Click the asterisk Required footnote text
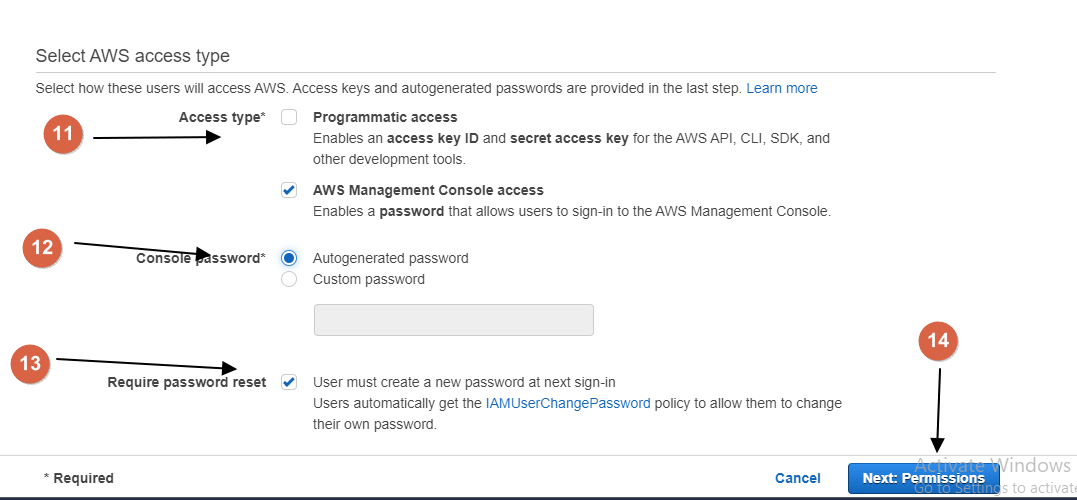This screenshot has height=500, width=1077. coord(79,478)
